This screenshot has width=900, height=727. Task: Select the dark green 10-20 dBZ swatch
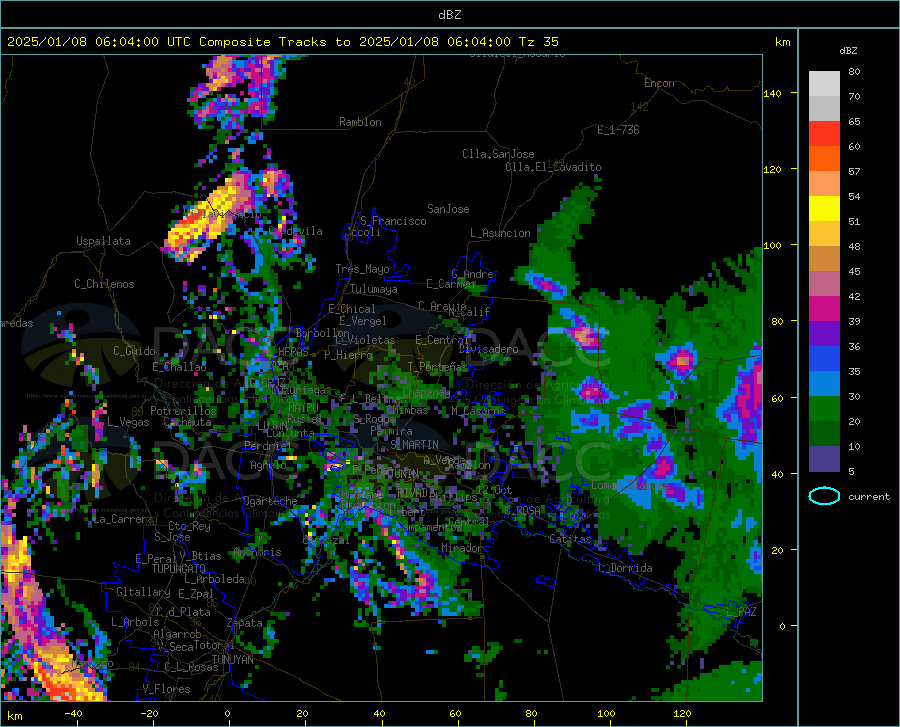824,434
